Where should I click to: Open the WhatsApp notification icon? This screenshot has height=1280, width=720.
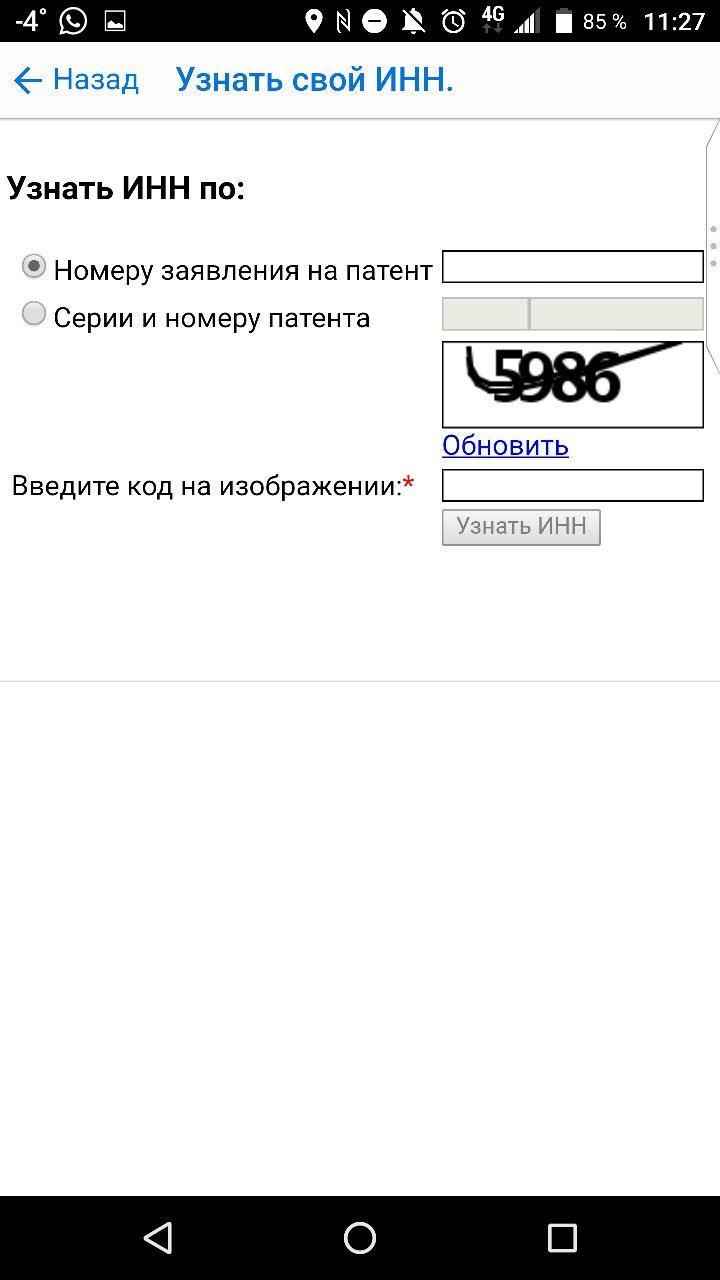[x=73, y=21]
